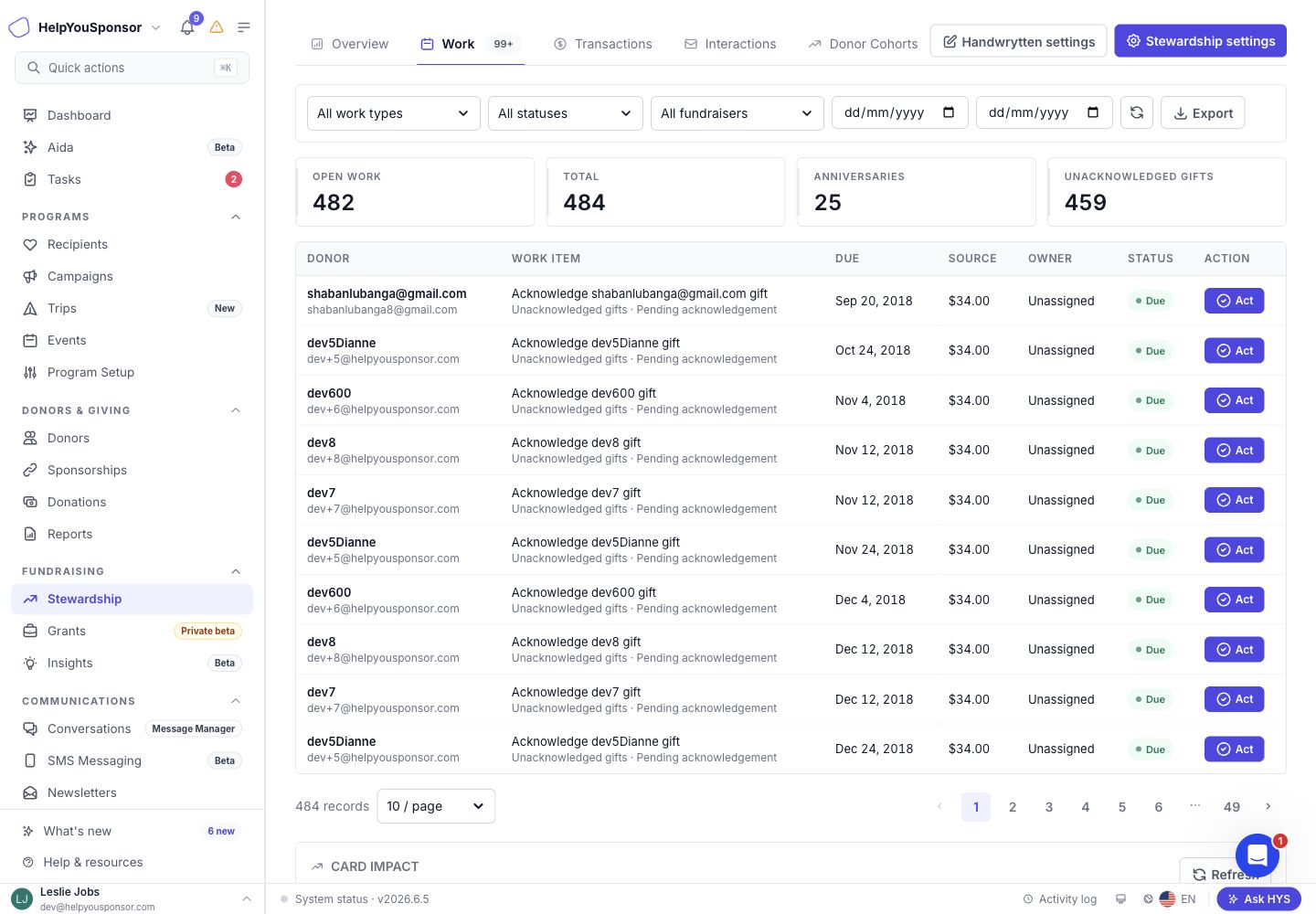Change the 10 / page size dropdown
This screenshot has width=1316, height=914.
coord(436,806)
